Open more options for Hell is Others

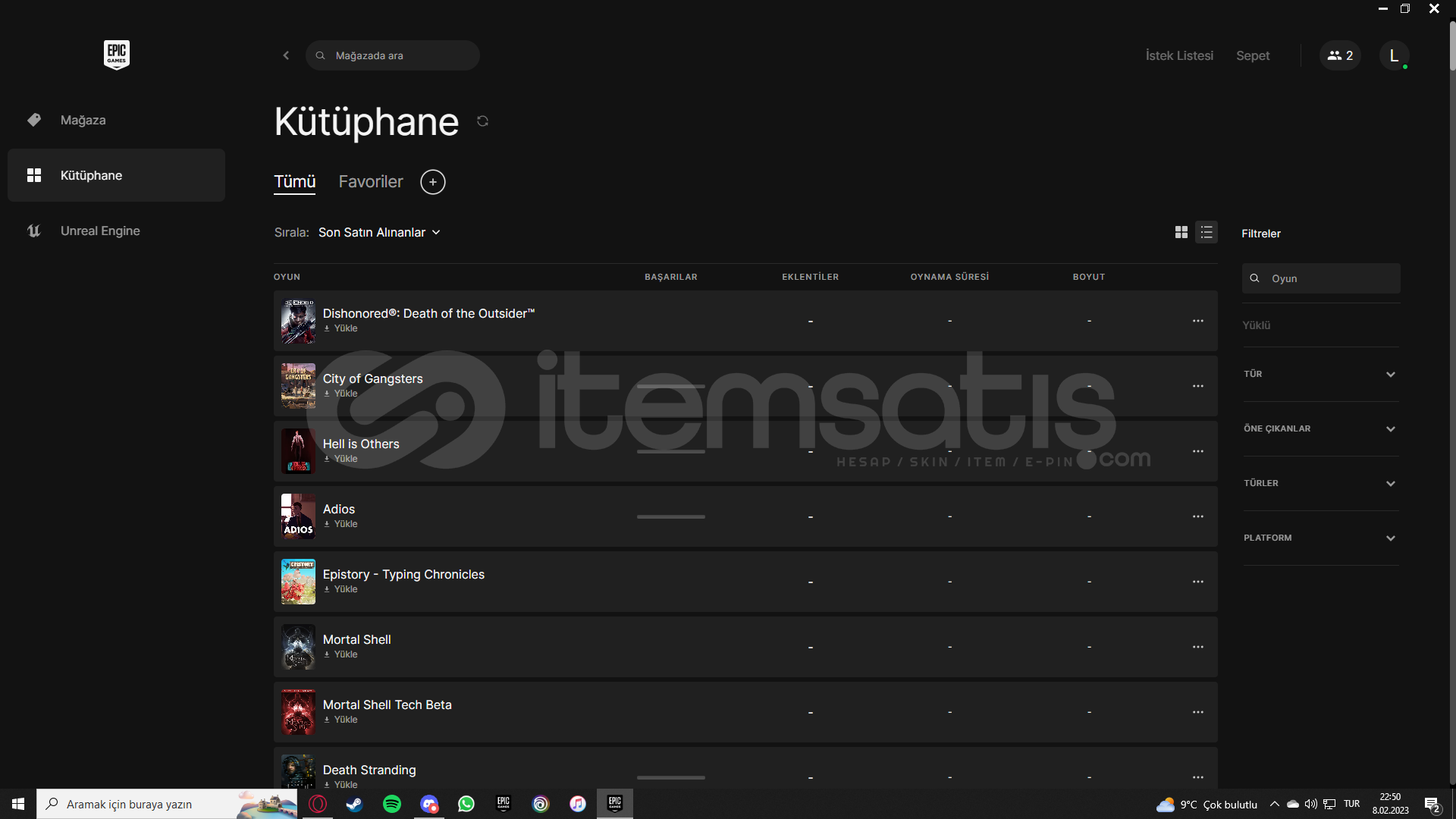pyautogui.click(x=1198, y=451)
